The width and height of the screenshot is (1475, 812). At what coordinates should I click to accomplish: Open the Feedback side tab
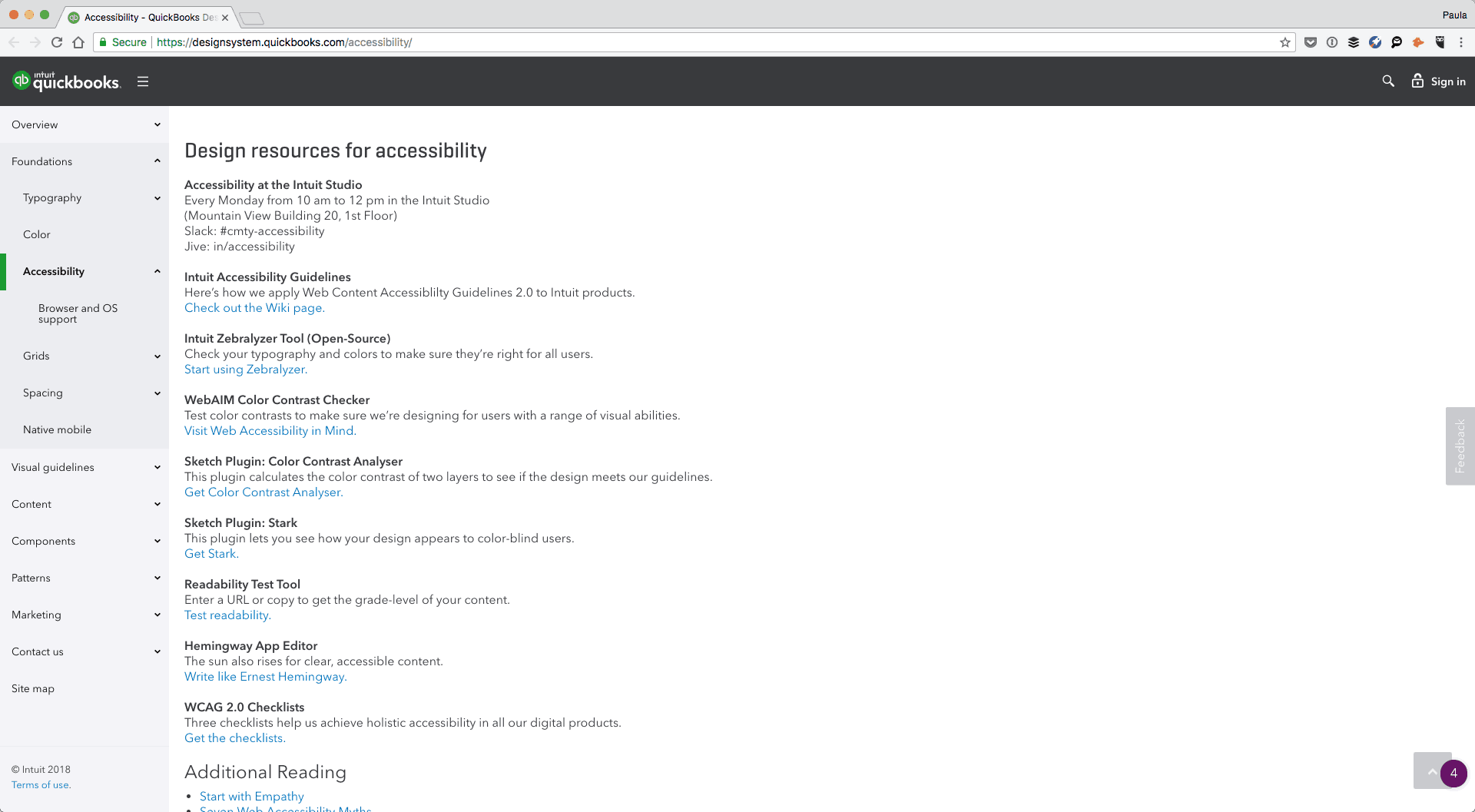click(1460, 446)
